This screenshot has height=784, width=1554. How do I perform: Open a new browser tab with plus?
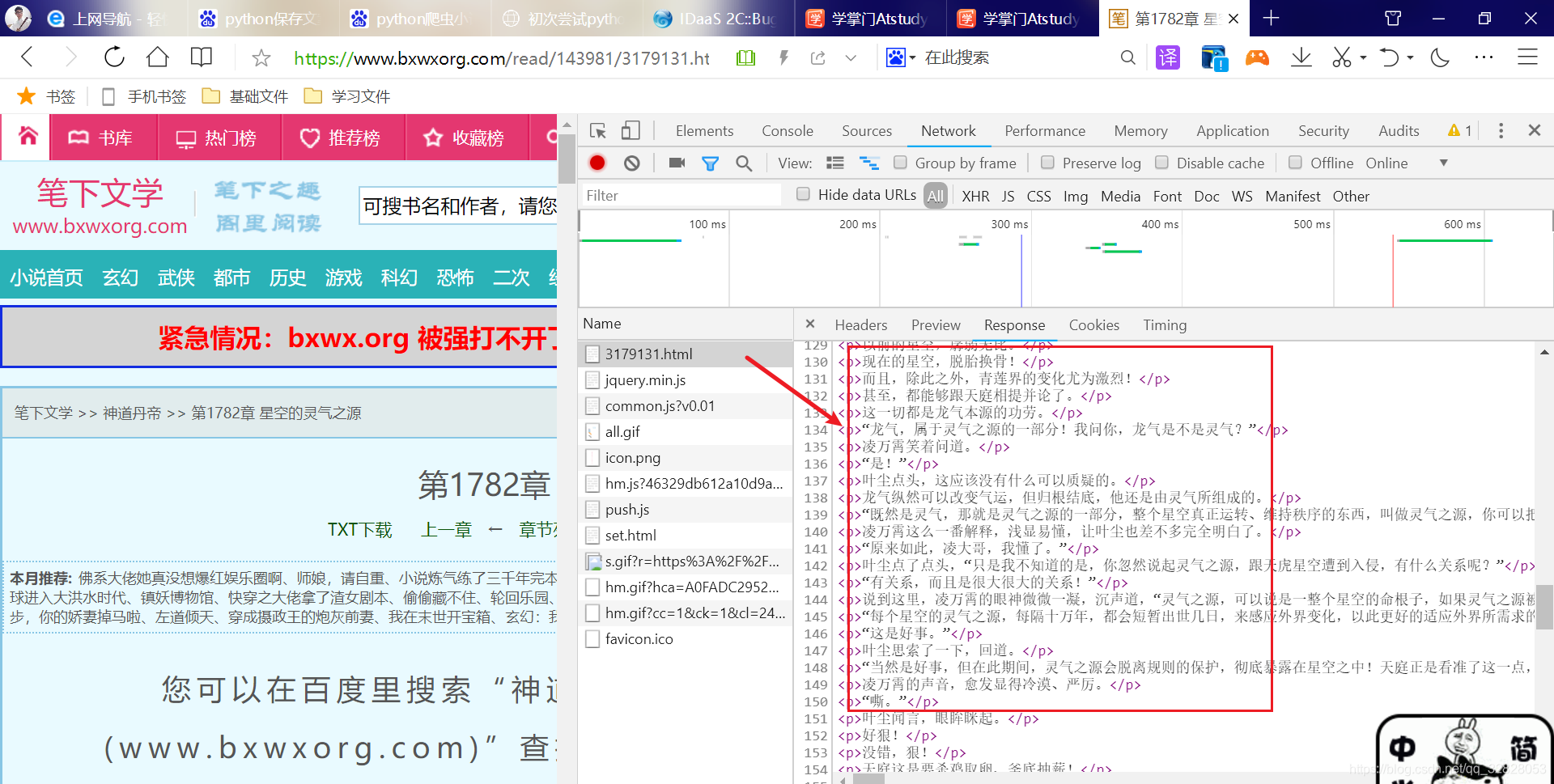pyautogui.click(x=1271, y=18)
